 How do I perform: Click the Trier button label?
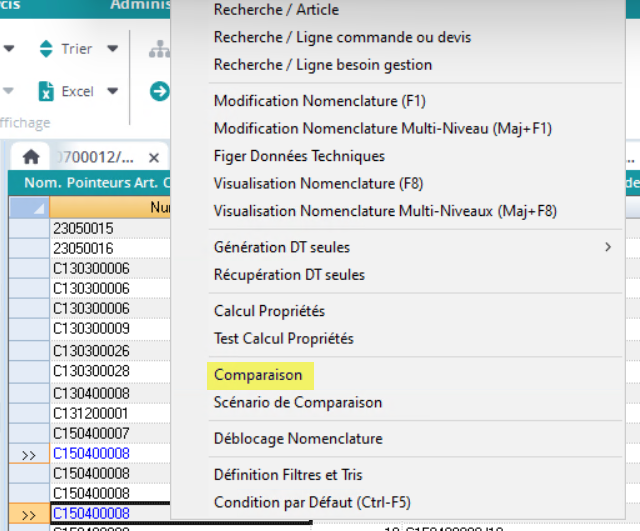click(x=77, y=49)
